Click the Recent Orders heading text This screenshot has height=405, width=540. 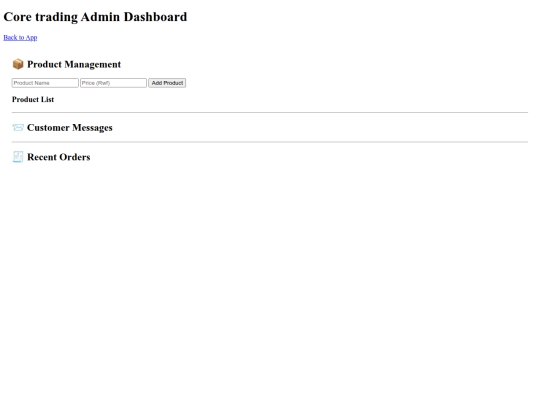click(59, 157)
